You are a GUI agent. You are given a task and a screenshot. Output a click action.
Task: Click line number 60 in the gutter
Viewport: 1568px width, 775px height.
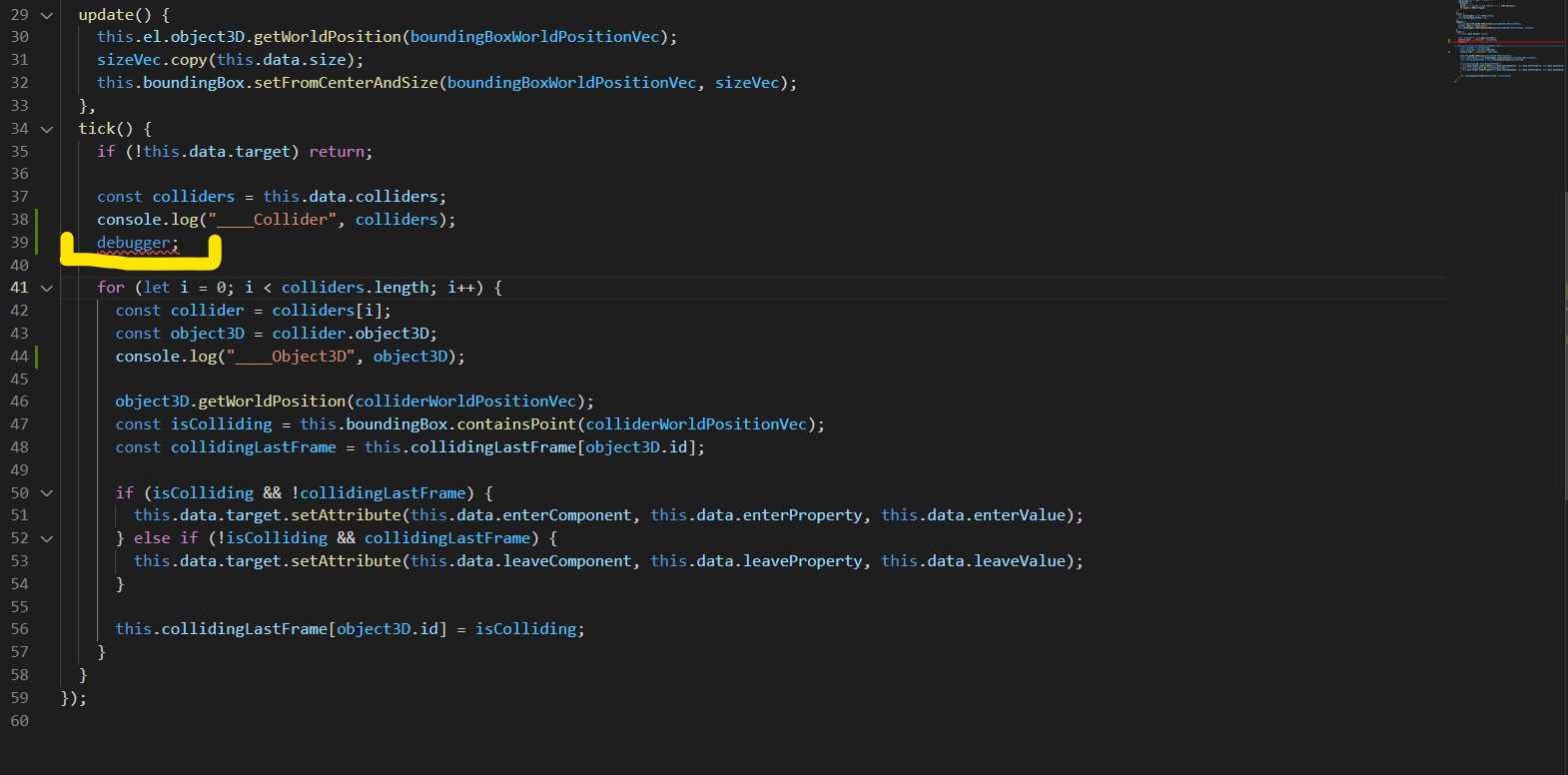coord(20,721)
